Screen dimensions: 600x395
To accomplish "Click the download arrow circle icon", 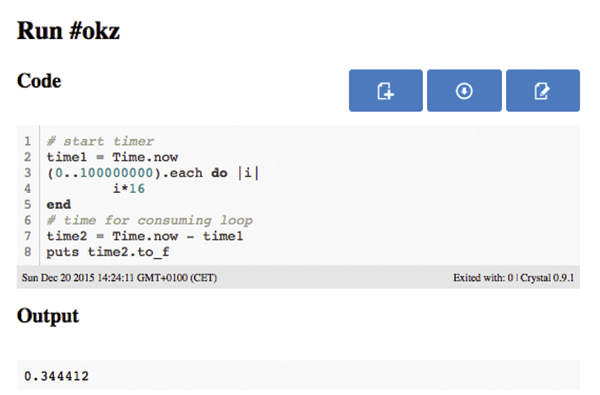I will point(464,91).
